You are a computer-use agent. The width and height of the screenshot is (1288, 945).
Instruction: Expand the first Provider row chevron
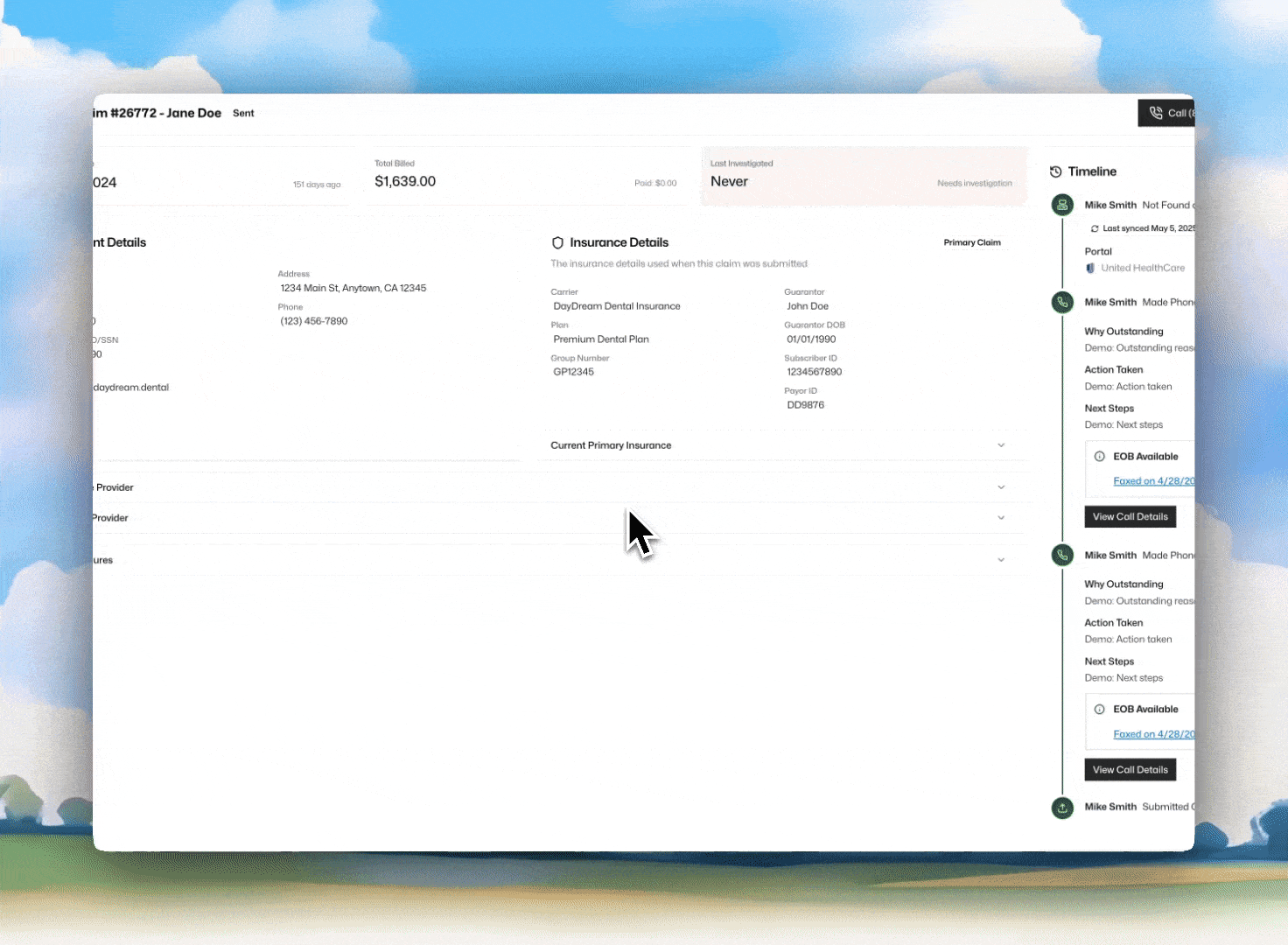(1001, 487)
